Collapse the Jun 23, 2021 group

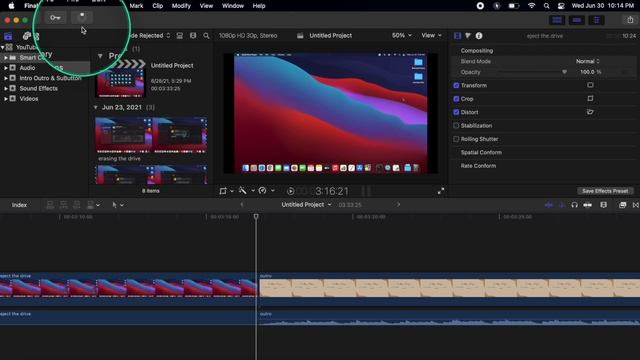coord(96,107)
